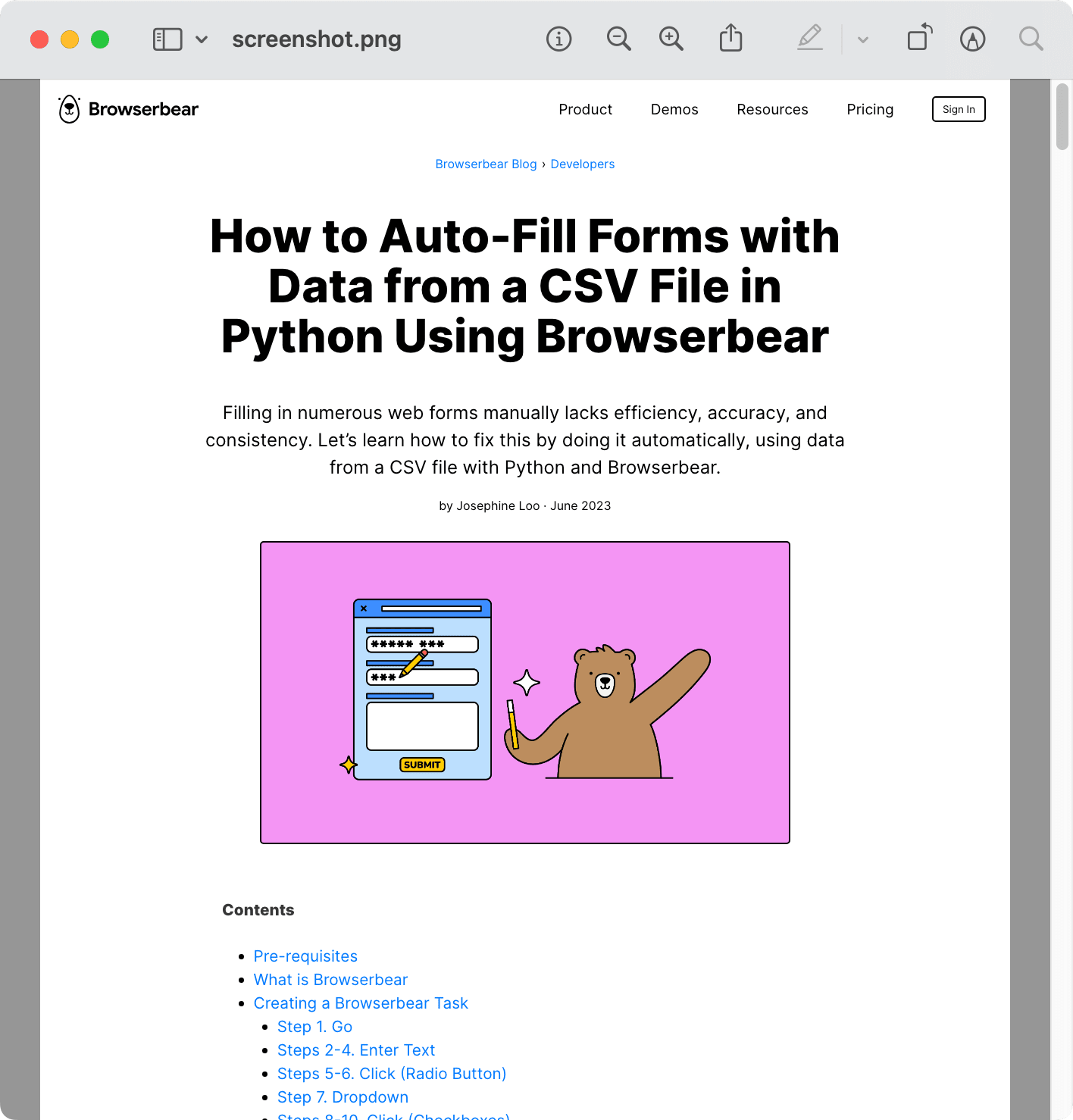Screen dimensions: 1073x1120
Task: Jump to Creating a Browserbear Task section
Action: point(361,1003)
